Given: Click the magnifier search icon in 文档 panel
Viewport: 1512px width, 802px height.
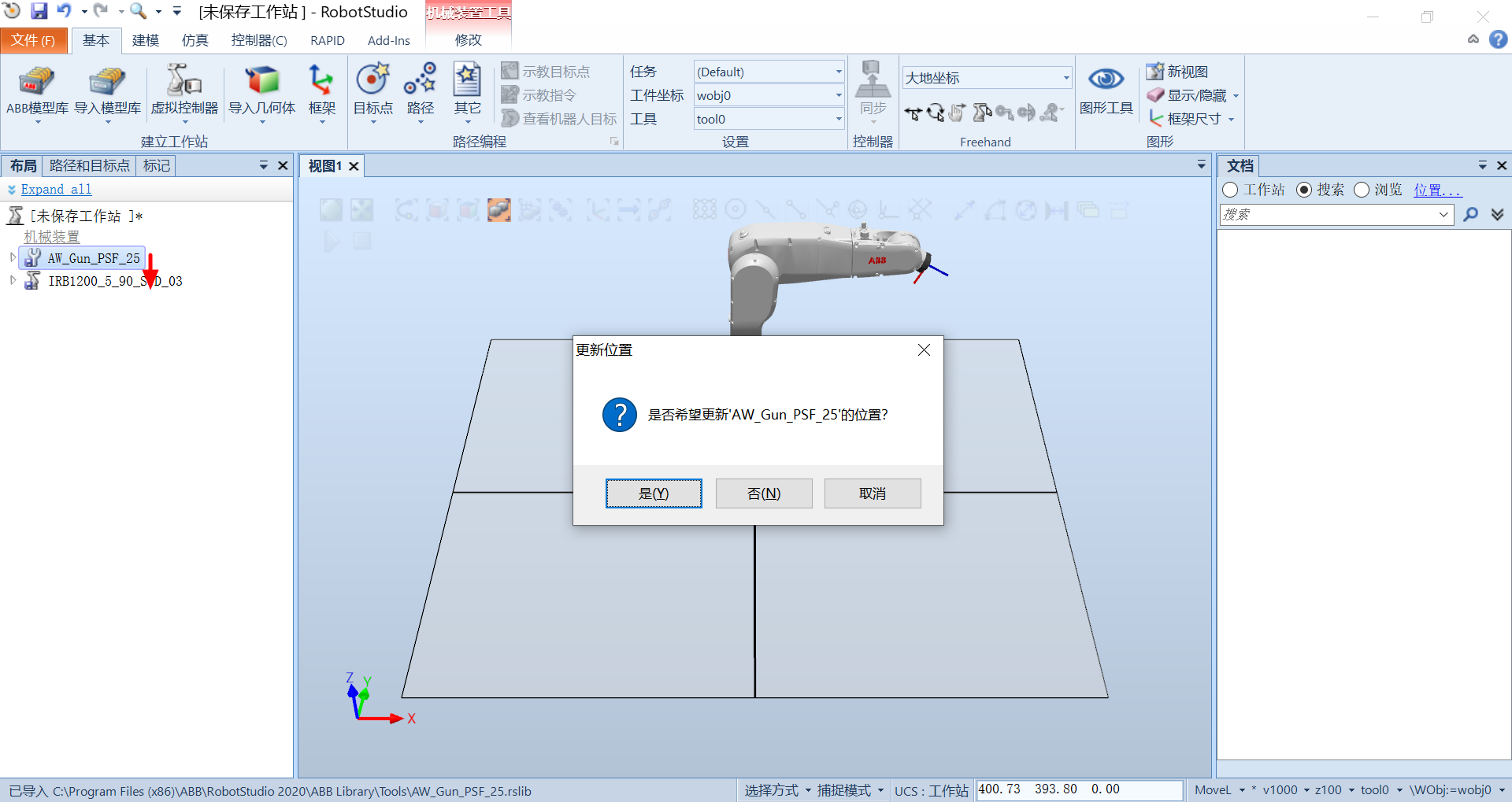Looking at the screenshot, I should 1470,214.
